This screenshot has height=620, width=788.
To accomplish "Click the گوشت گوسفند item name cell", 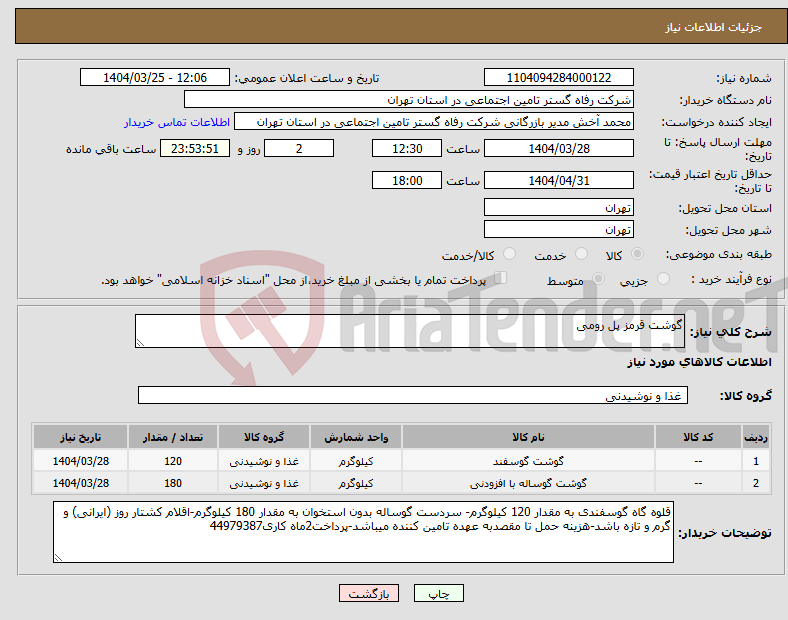I will (x=528, y=461).
